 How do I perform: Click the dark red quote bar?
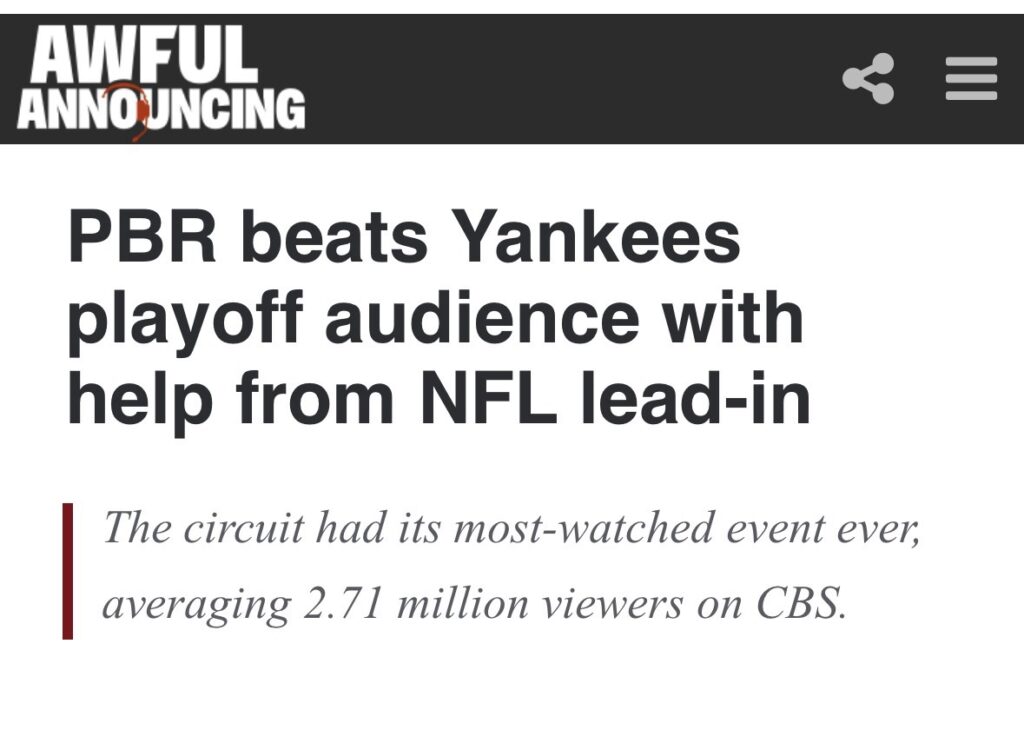click(x=68, y=570)
